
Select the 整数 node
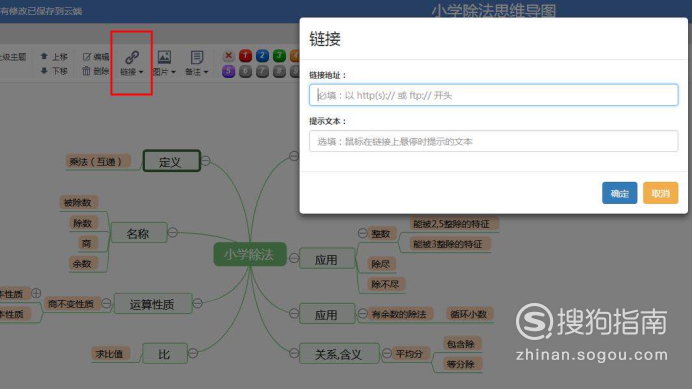tap(382, 234)
